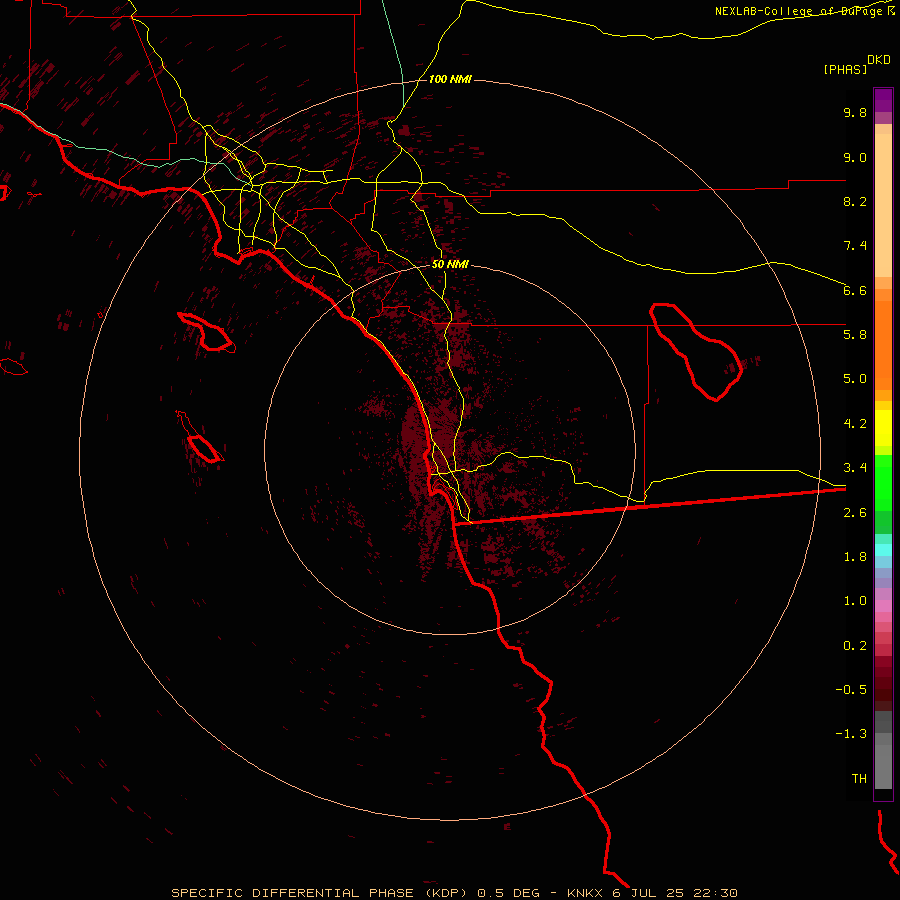Click the 50 NMI range ring label
The height and width of the screenshot is (900, 900).
point(450,264)
